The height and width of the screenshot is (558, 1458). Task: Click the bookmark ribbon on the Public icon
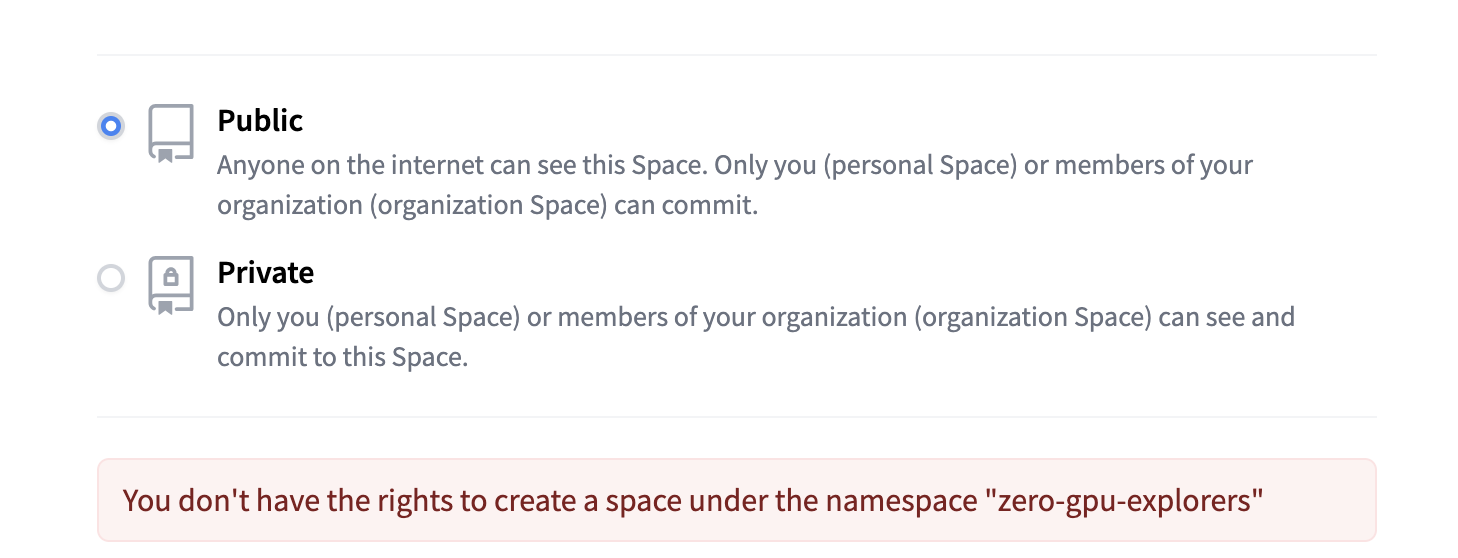[x=165, y=155]
